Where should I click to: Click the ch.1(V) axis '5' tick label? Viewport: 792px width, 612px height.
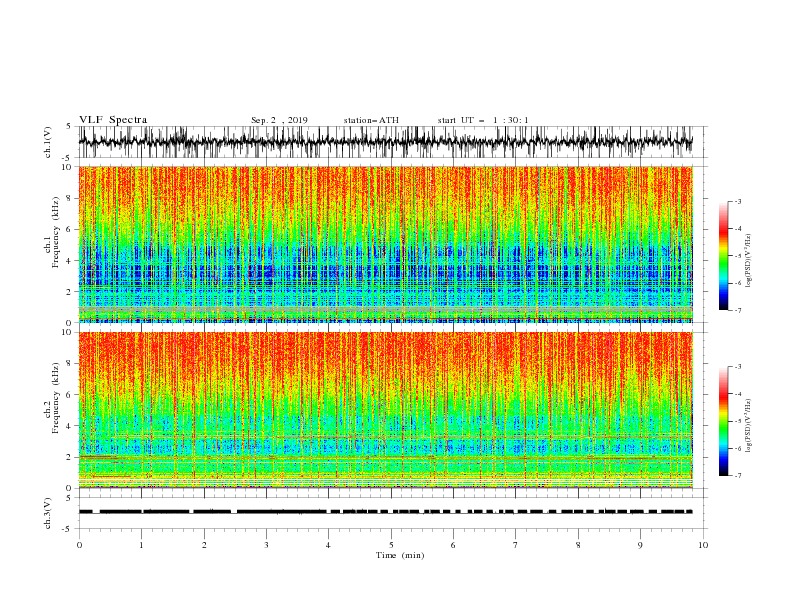pyautogui.click(x=68, y=126)
